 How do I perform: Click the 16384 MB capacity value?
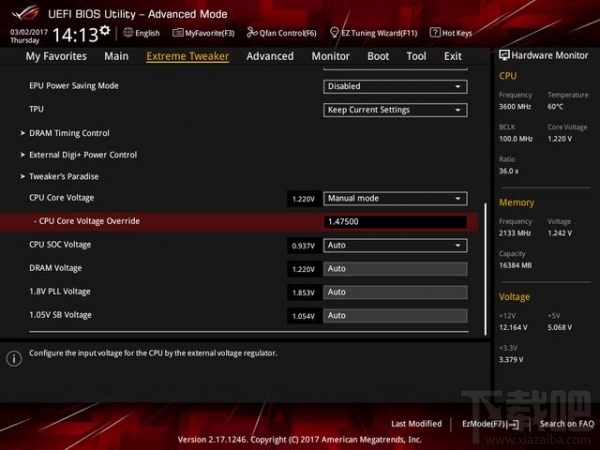(515, 265)
